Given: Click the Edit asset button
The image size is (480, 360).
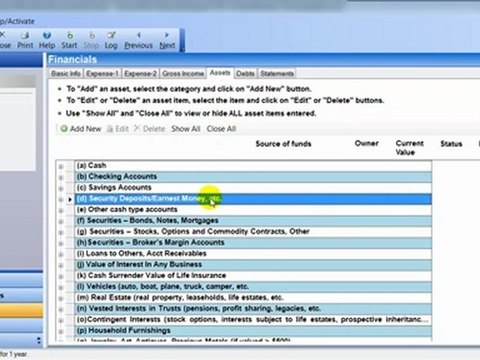Looking at the screenshot, I should point(118,129).
